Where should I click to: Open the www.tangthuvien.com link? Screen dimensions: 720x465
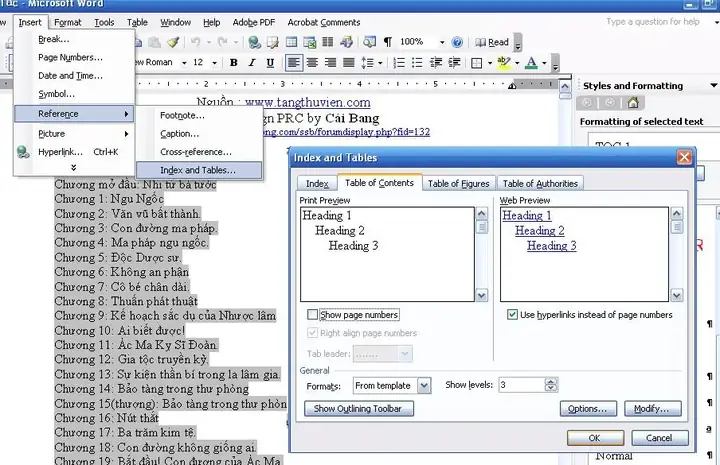point(307,102)
